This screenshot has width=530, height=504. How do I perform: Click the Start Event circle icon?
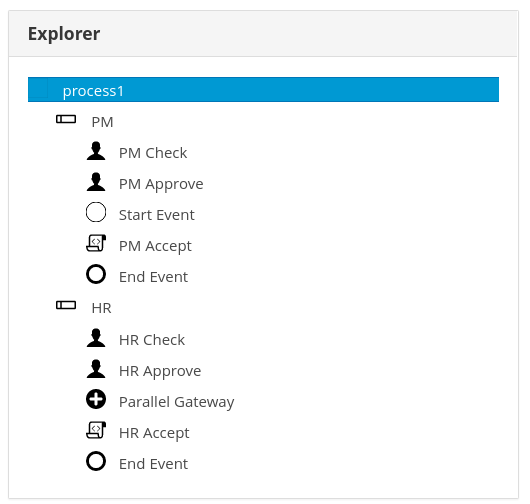96,212
